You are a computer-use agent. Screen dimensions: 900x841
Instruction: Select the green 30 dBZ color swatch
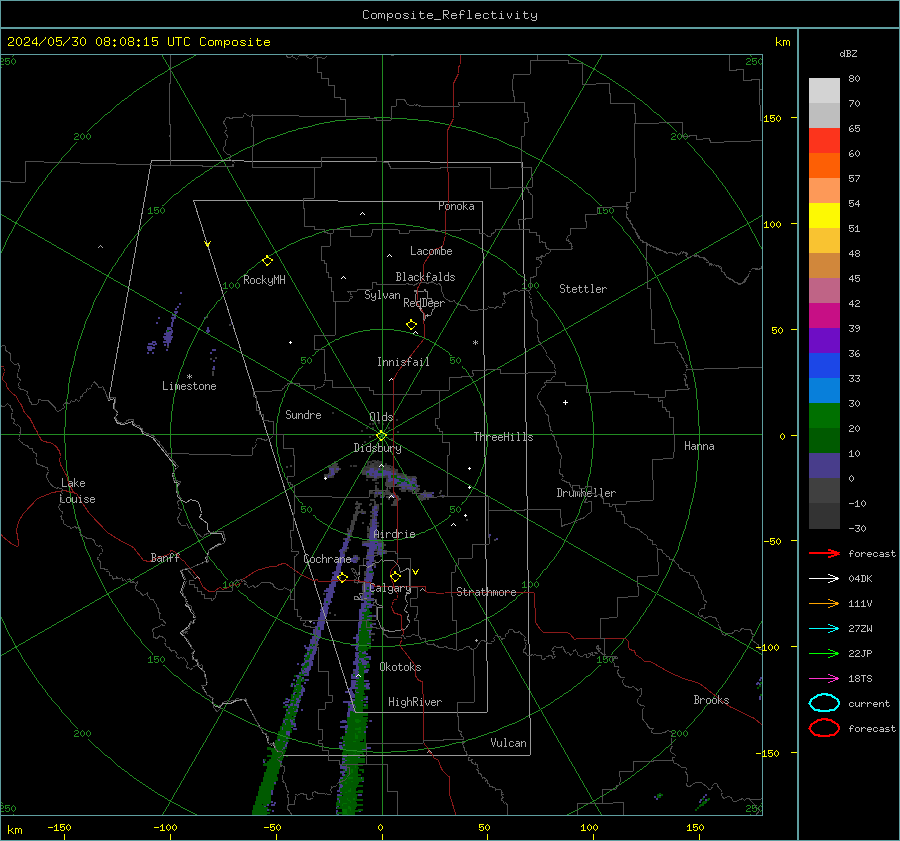coord(824,415)
